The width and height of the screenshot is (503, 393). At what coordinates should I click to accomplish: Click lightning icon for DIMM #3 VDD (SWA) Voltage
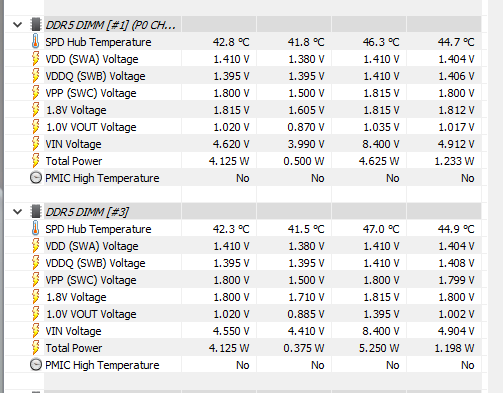tap(35, 246)
